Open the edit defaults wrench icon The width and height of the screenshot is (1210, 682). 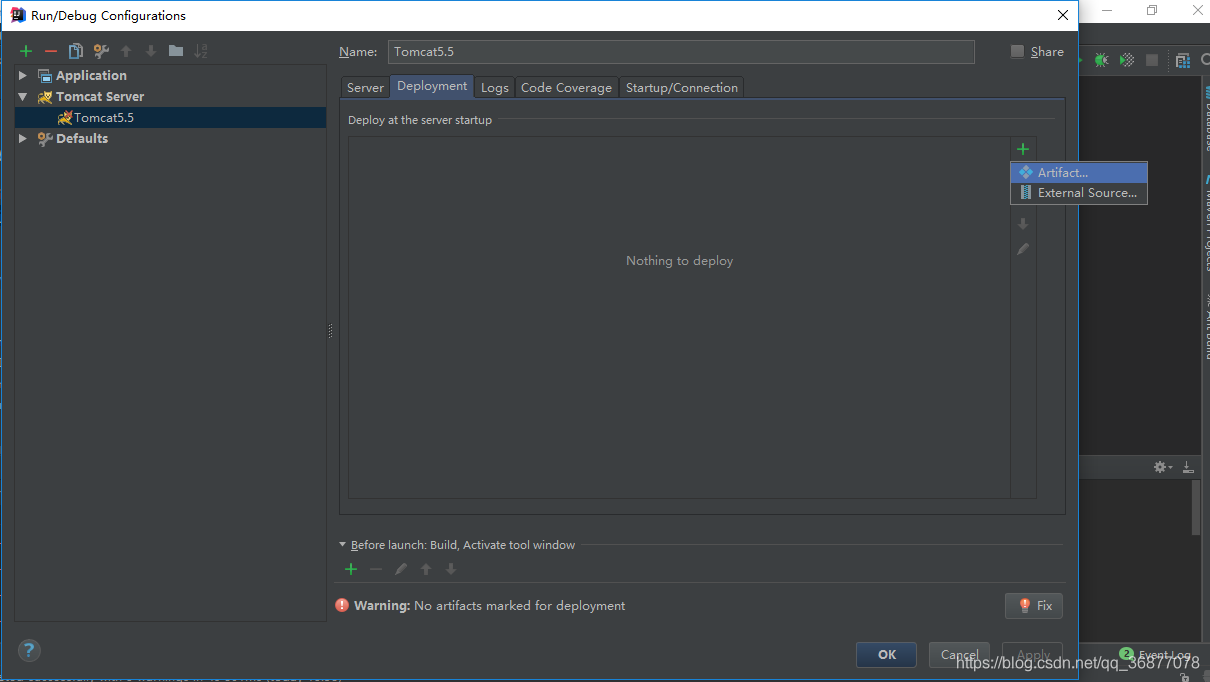click(101, 51)
